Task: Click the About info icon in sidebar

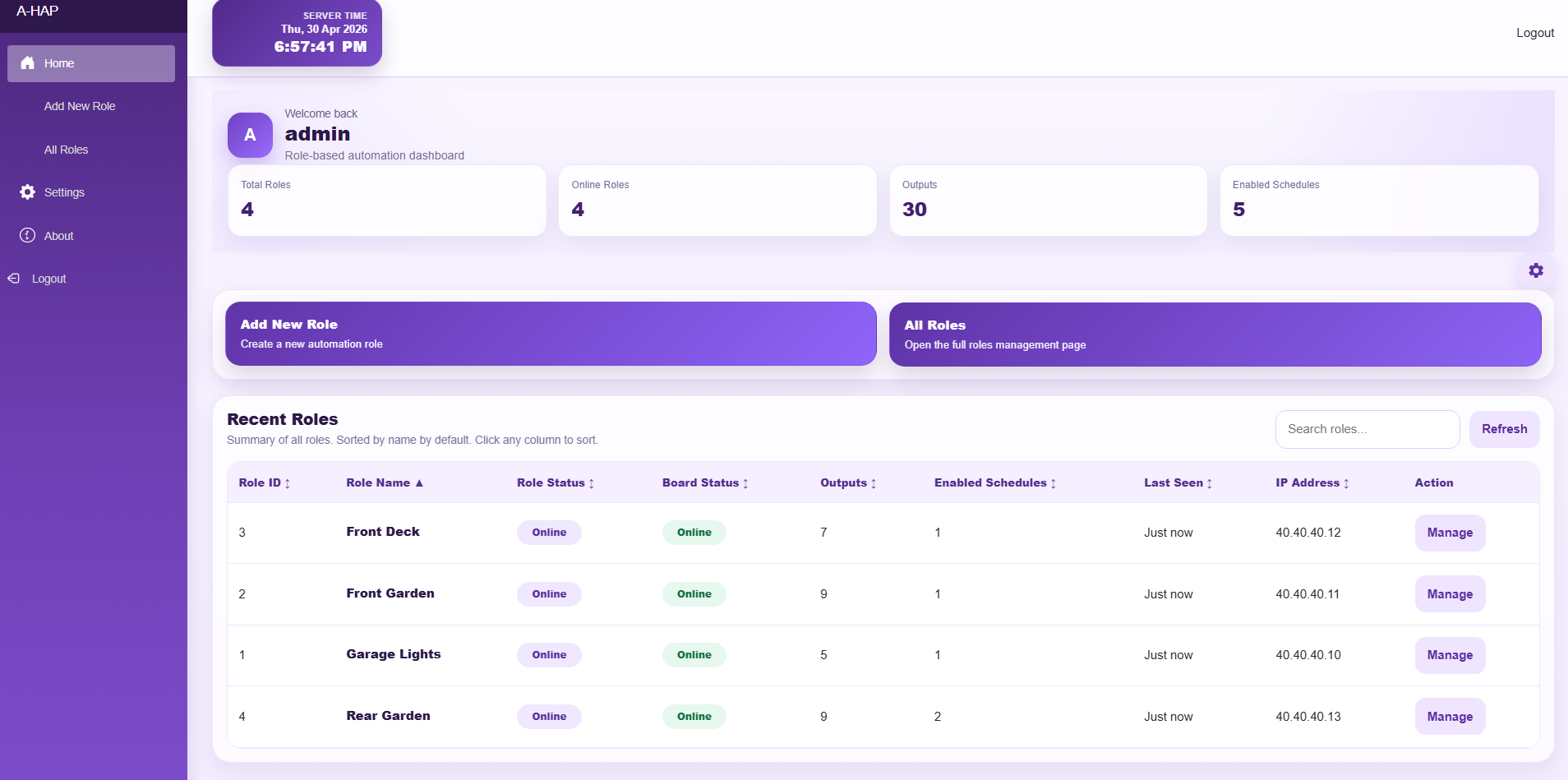Action: [x=27, y=235]
